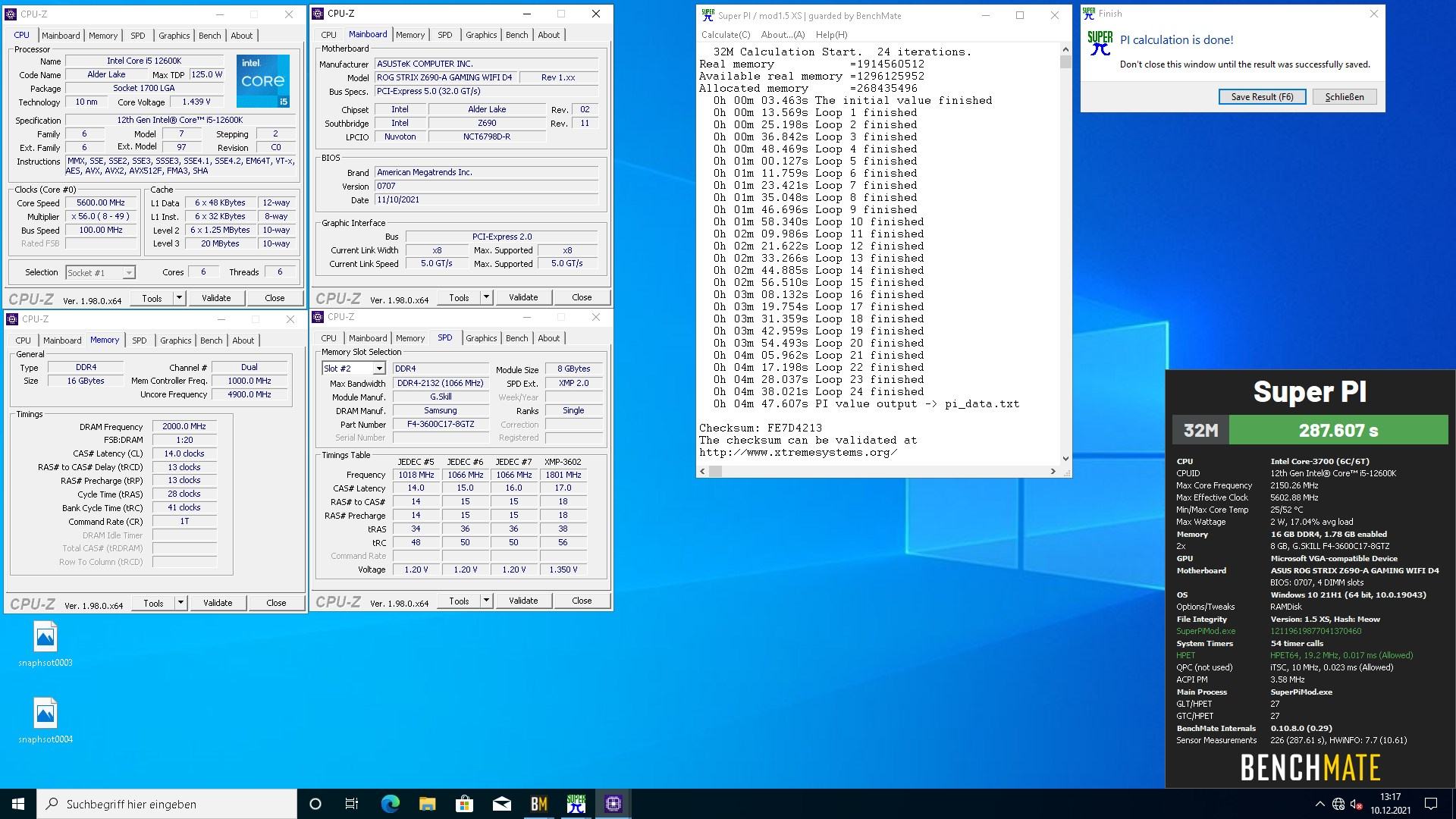
Task: Open Slot #2 memory slot dropdown
Action: click(353, 369)
